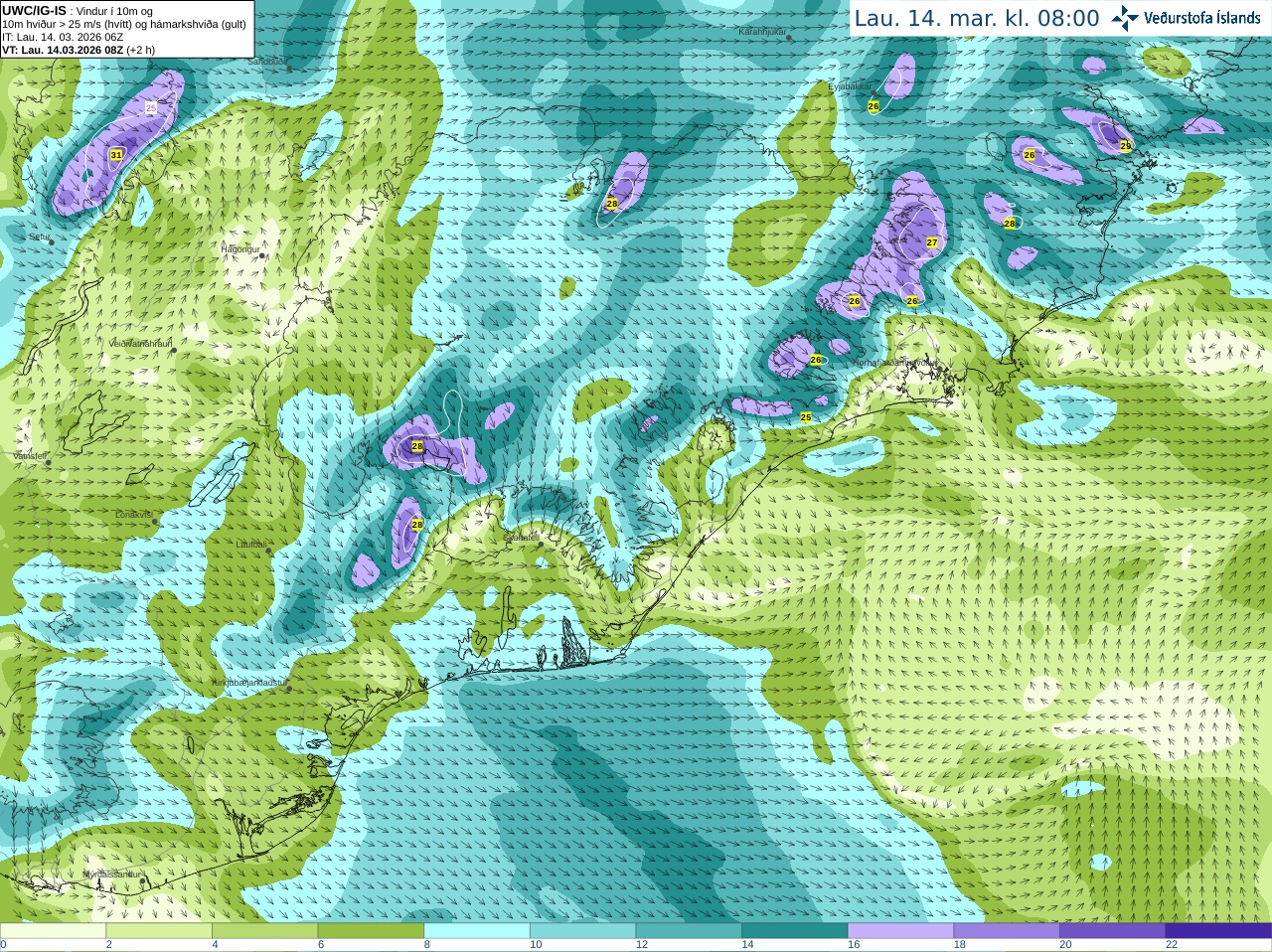Click the Setur station label
The width and height of the screenshot is (1272, 952).
(x=39, y=238)
